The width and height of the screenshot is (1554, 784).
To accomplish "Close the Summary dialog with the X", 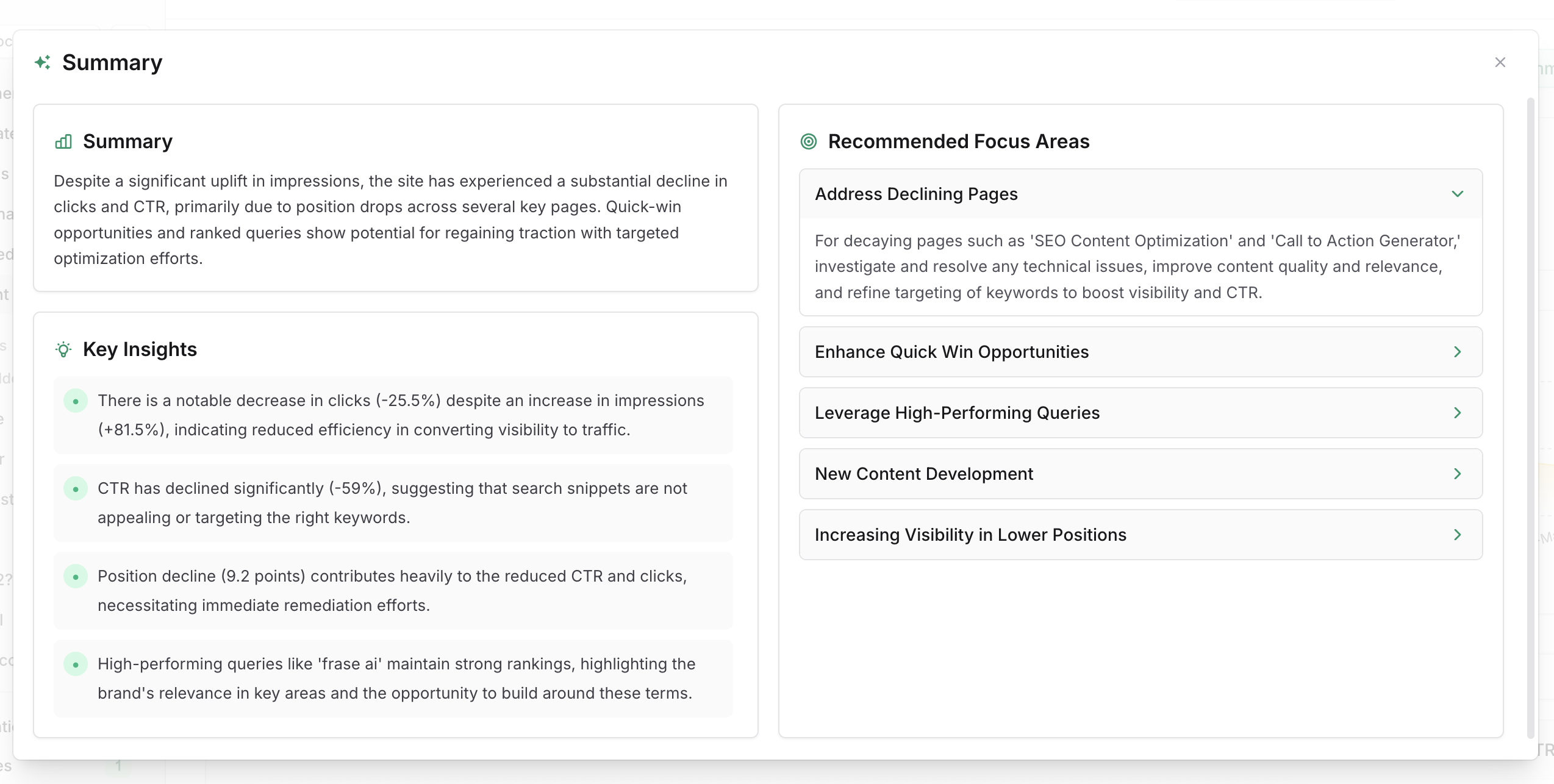I will [x=1500, y=62].
